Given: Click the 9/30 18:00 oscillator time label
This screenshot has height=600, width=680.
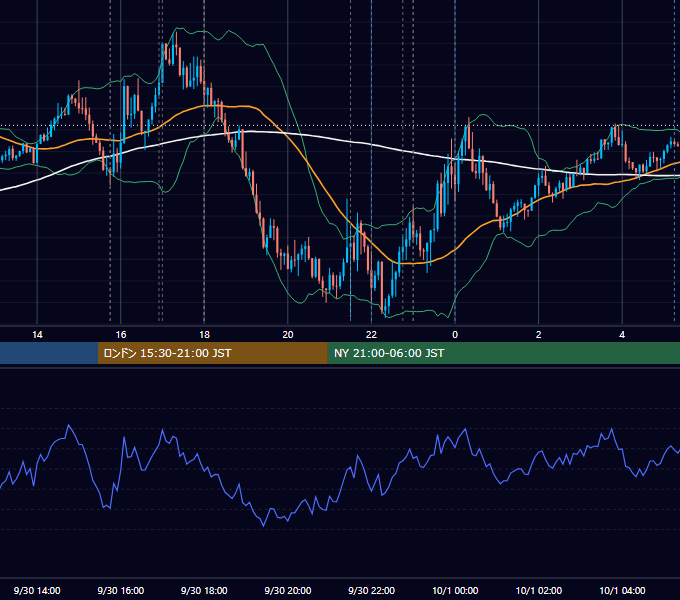Looking at the screenshot, I should (x=204, y=590).
